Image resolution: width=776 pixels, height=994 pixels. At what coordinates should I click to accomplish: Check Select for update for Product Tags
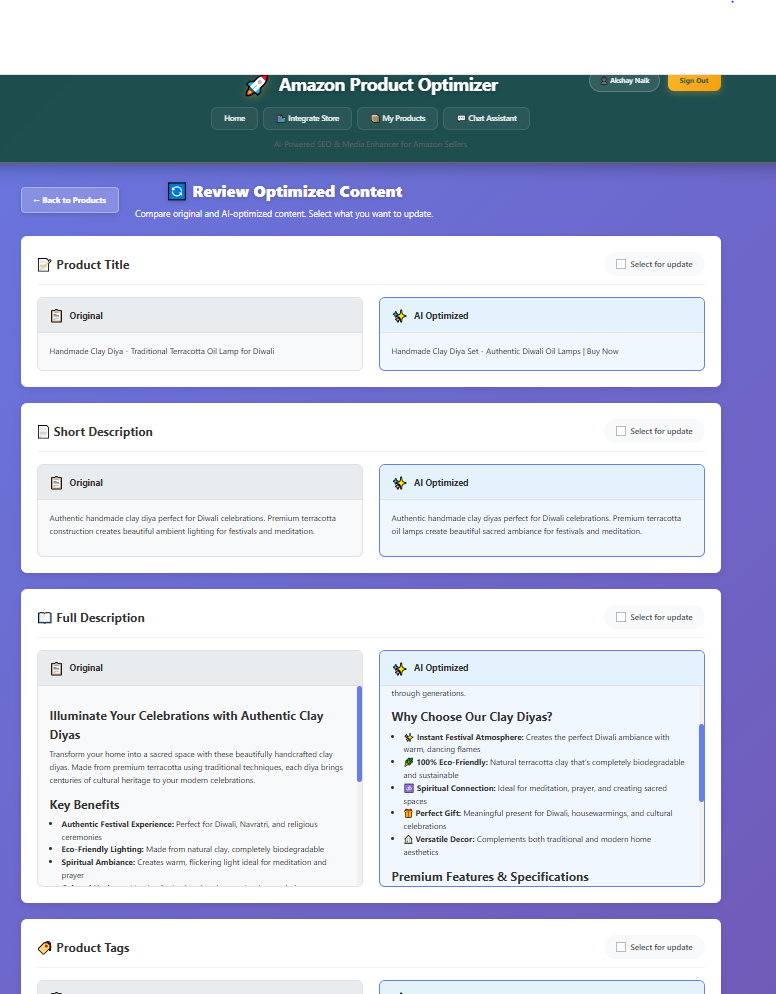point(621,947)
